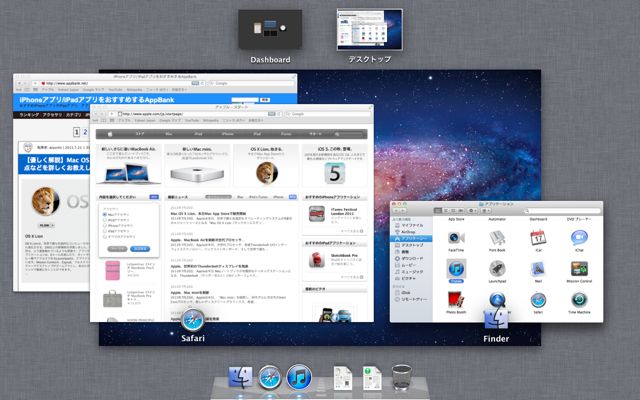
Task: Open iPad tab on apple.com navigation bar
Action: [x=257, y=134]
